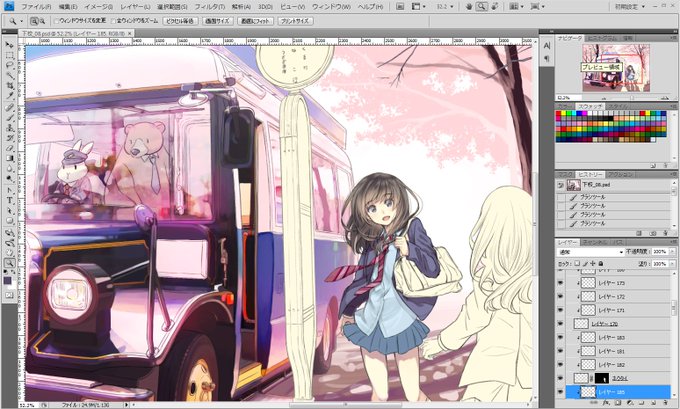Select the Rectangular Marquee tool
680x409 pixels.
click(x=10, y=56)
